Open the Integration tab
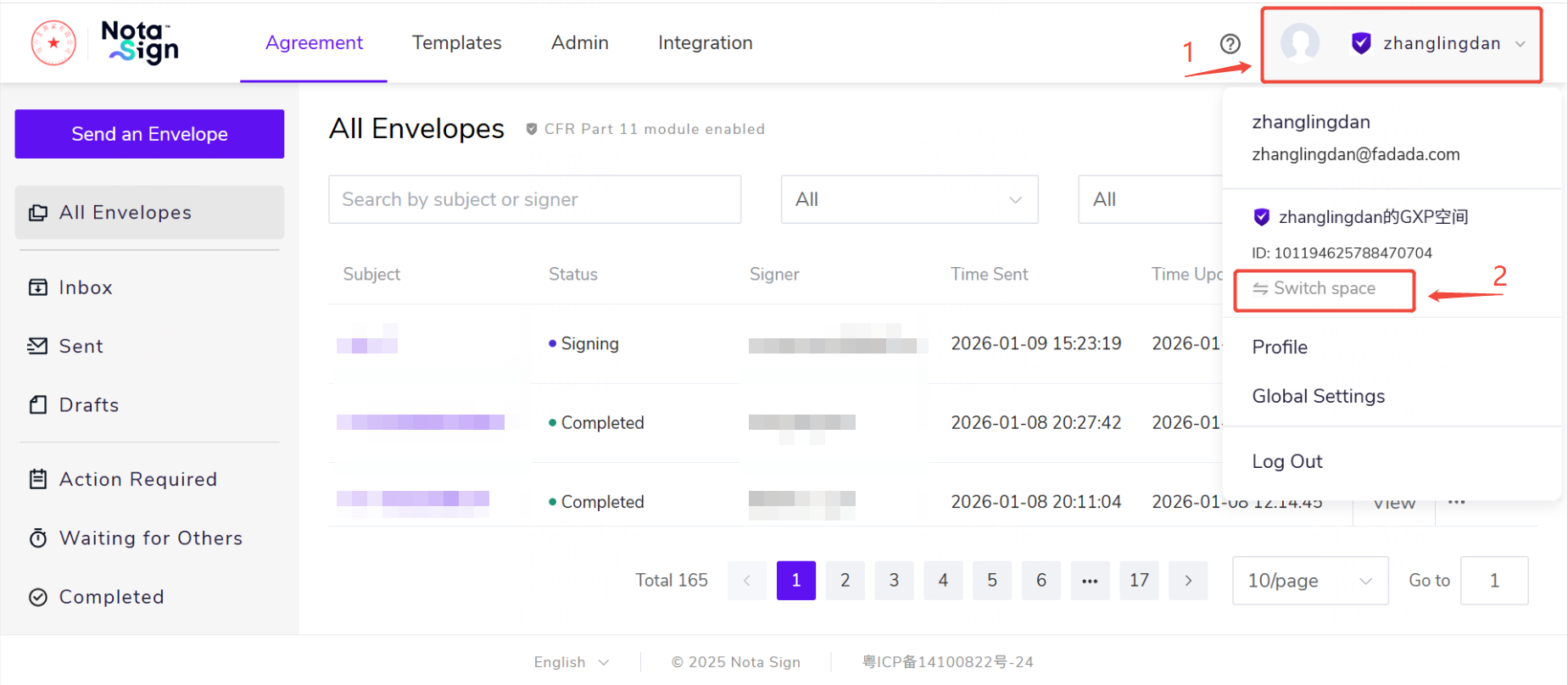Viewport: 1568px width, 685px height. click(705, 42)
